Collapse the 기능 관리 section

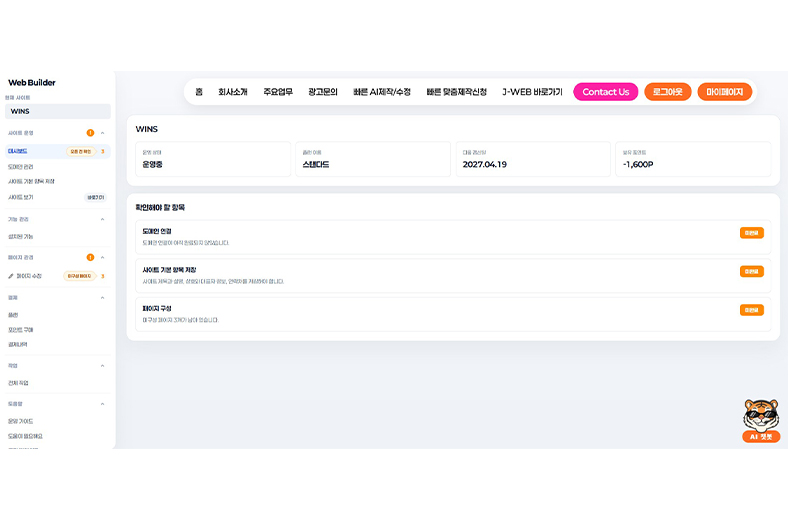click(102, 218)
